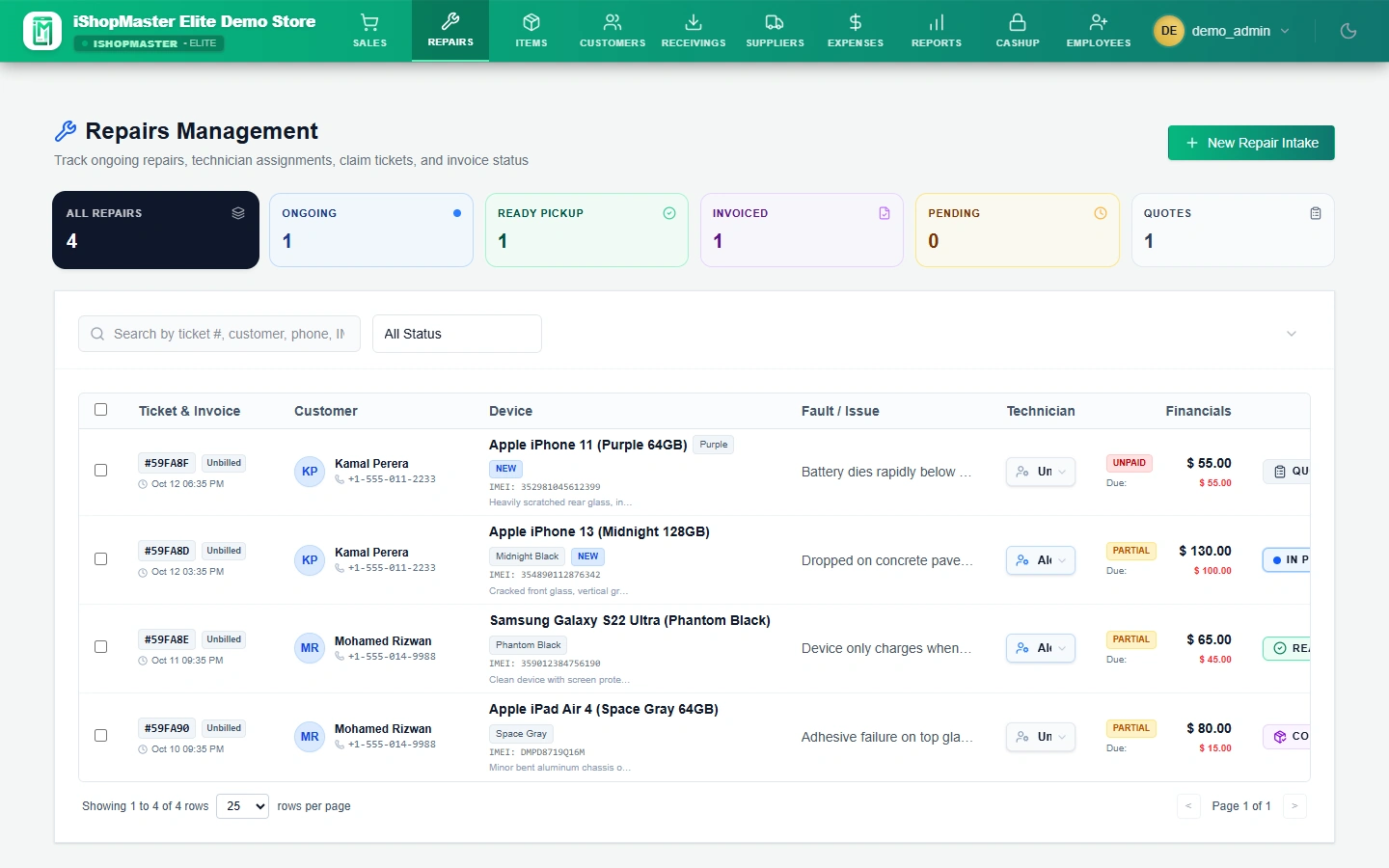Viewport: 1389px width, 868px height.
Task: Open technician dropdown for ticket #59FA90
Action: coord(1041,737)
